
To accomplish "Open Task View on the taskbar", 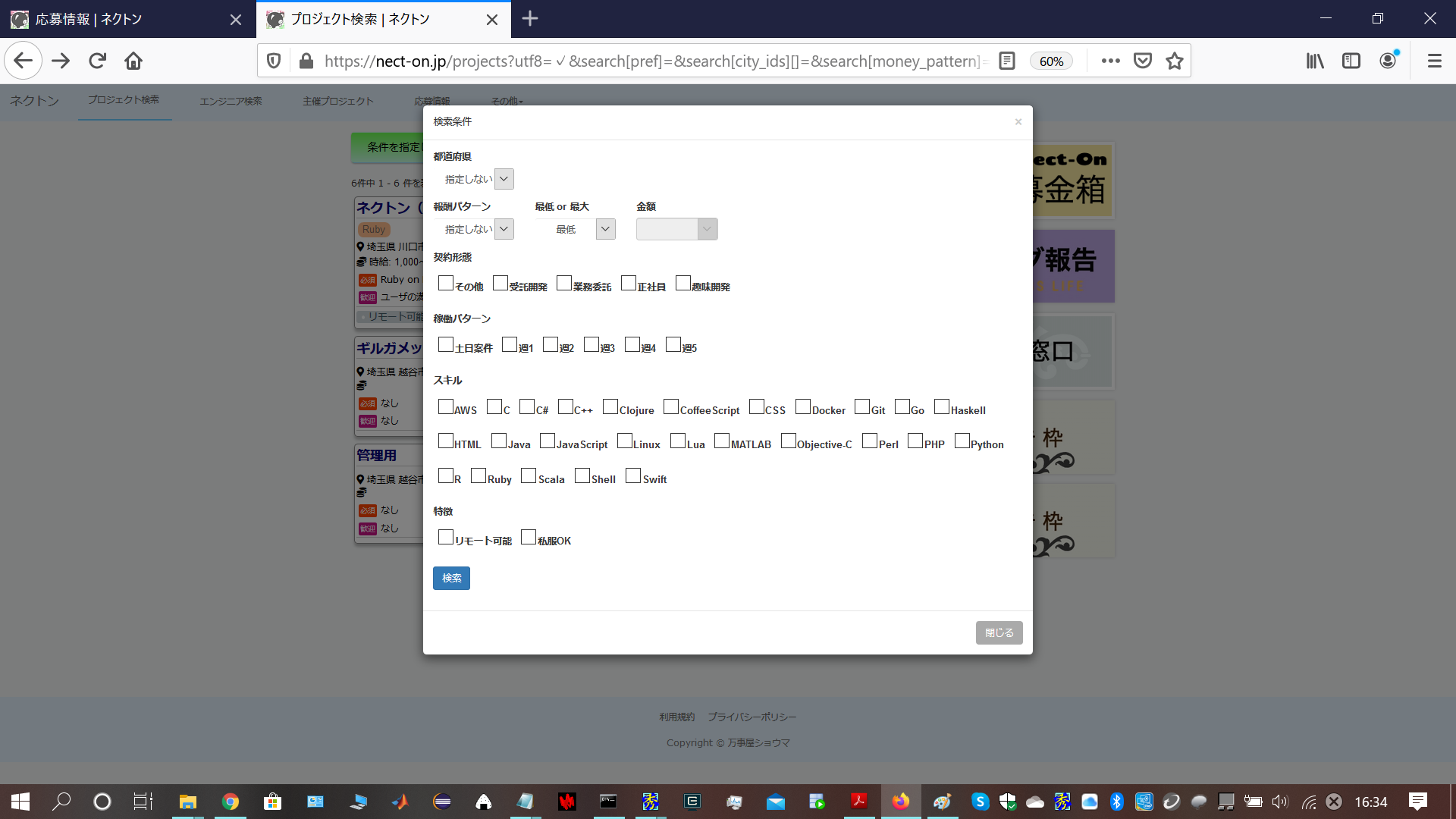I will [x=143, y=802].
